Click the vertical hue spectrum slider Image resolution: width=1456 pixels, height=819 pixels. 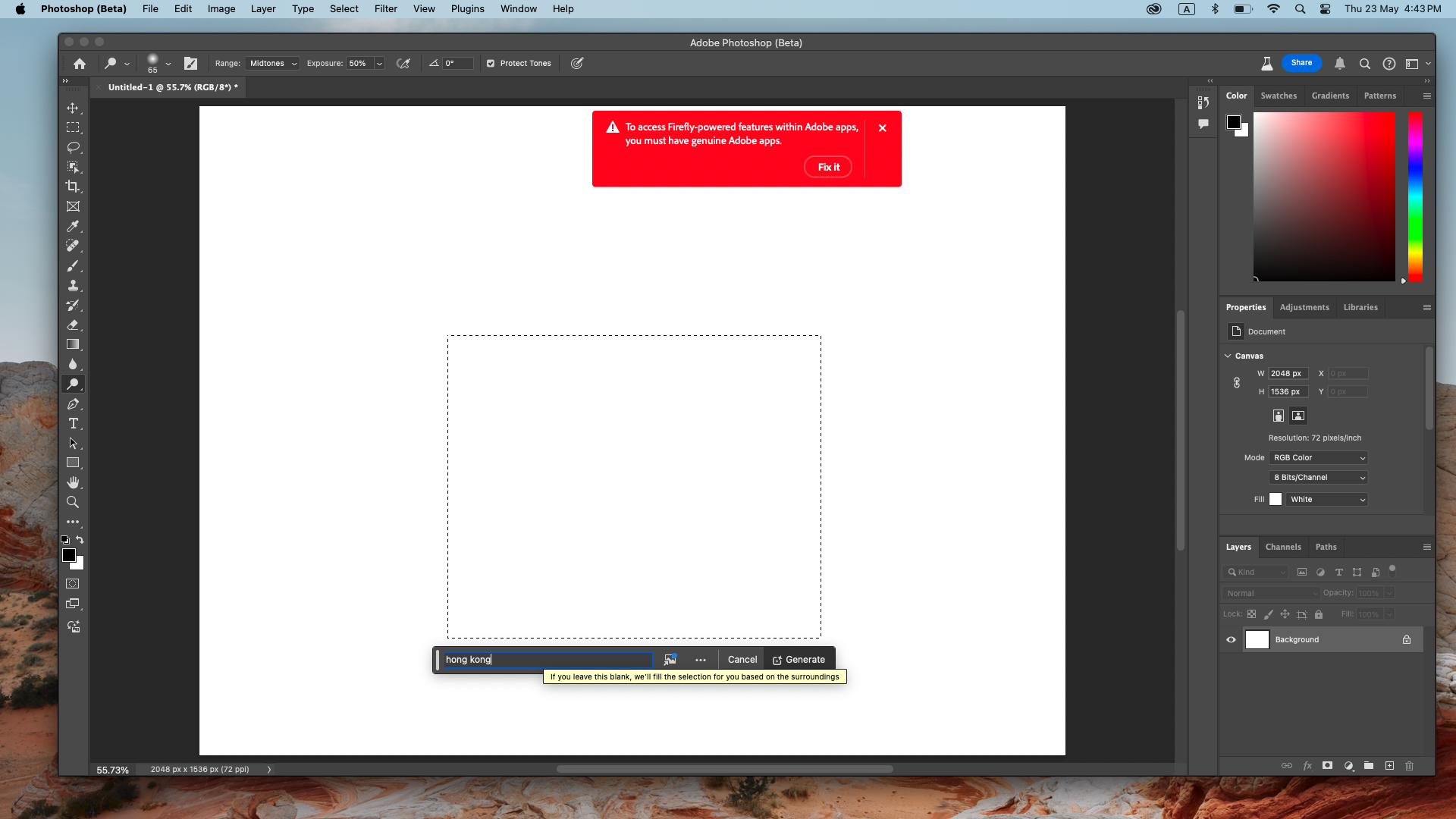[1415, 197]
